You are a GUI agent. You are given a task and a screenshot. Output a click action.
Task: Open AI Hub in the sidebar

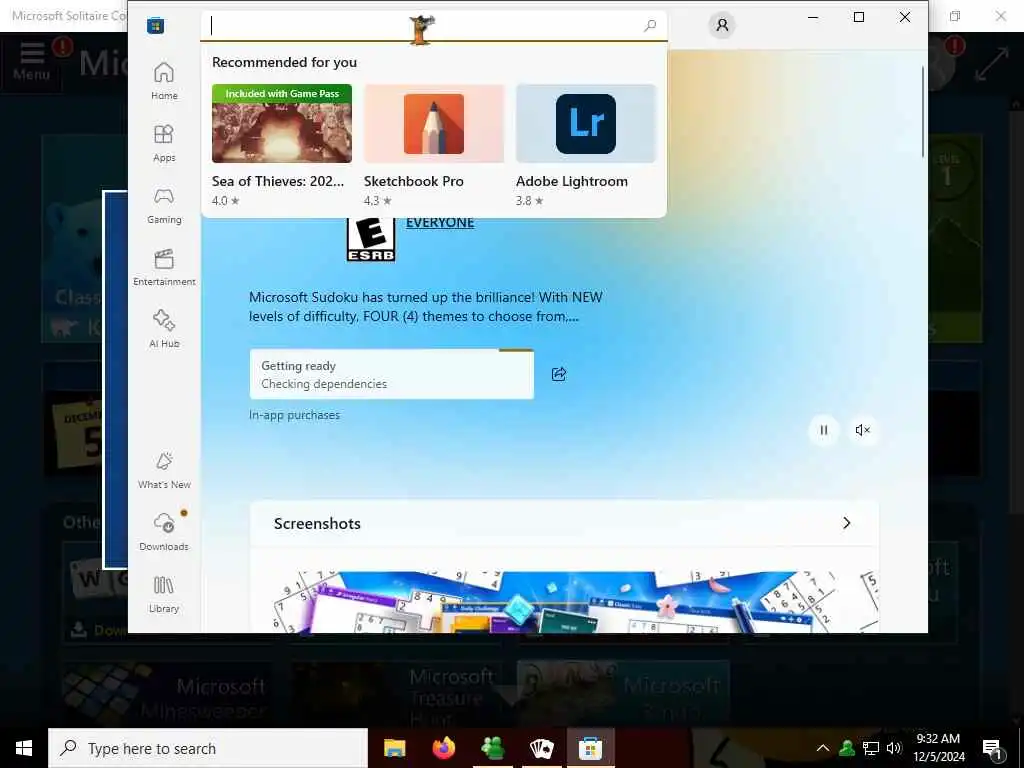(164, 329)
